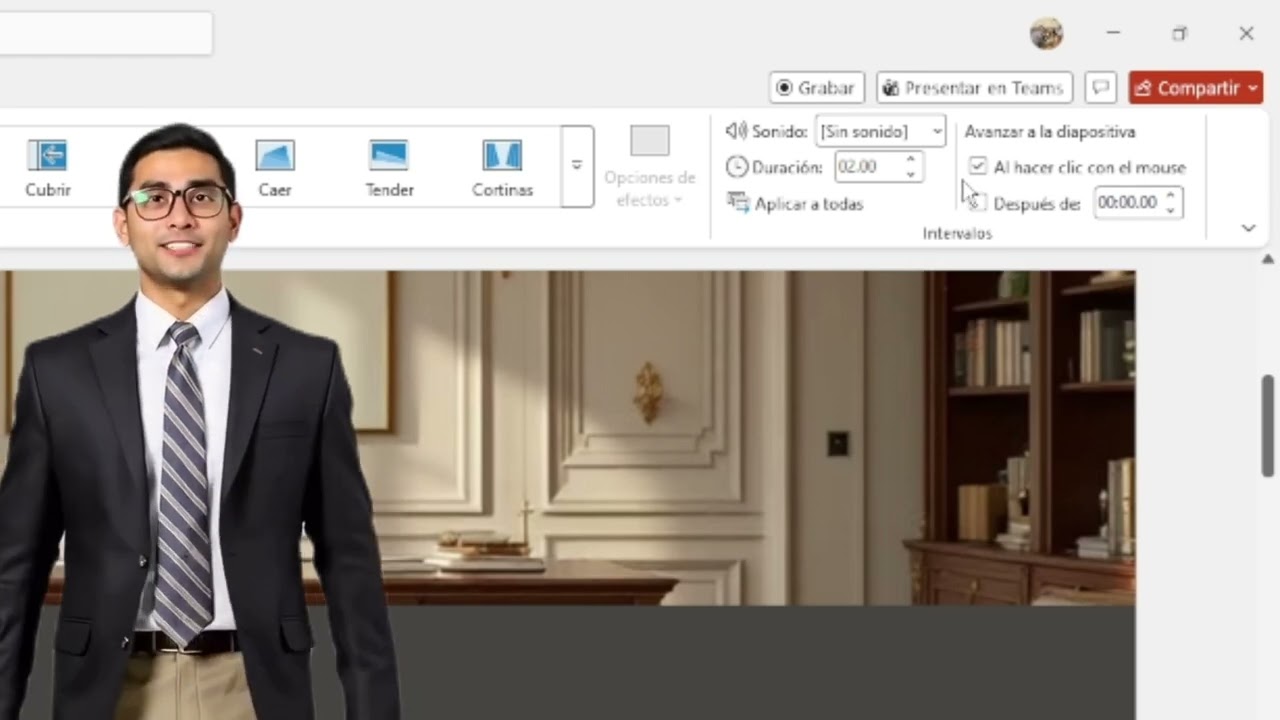
Task: Edit the Después de time field
Action: (1128, 203)
